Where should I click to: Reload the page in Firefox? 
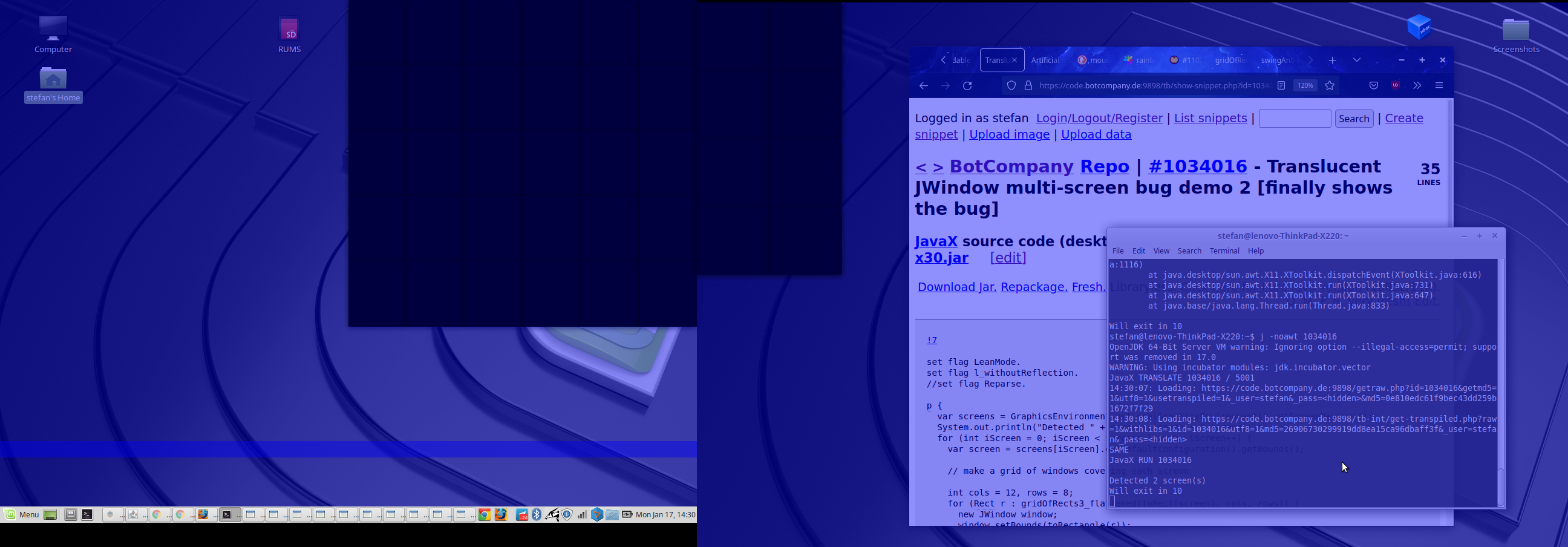click(x=967, y=86)
